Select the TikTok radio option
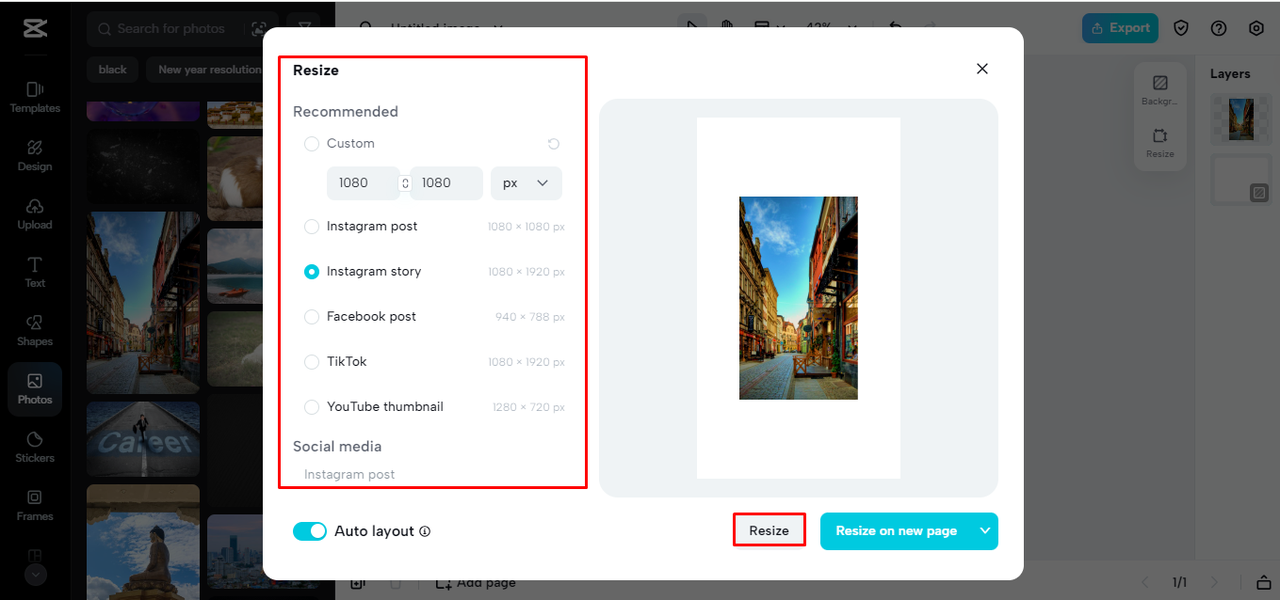Viewport: 1280px width, 600px height. (312, 362)
